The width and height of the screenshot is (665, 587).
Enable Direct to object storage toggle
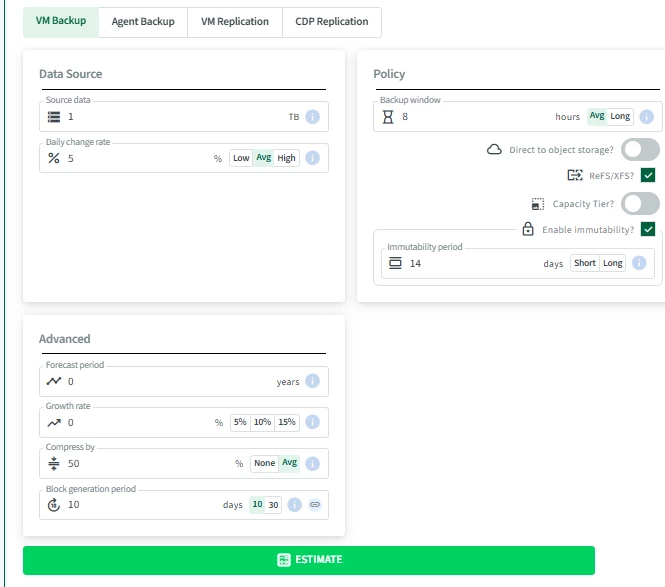coord(640,149)
